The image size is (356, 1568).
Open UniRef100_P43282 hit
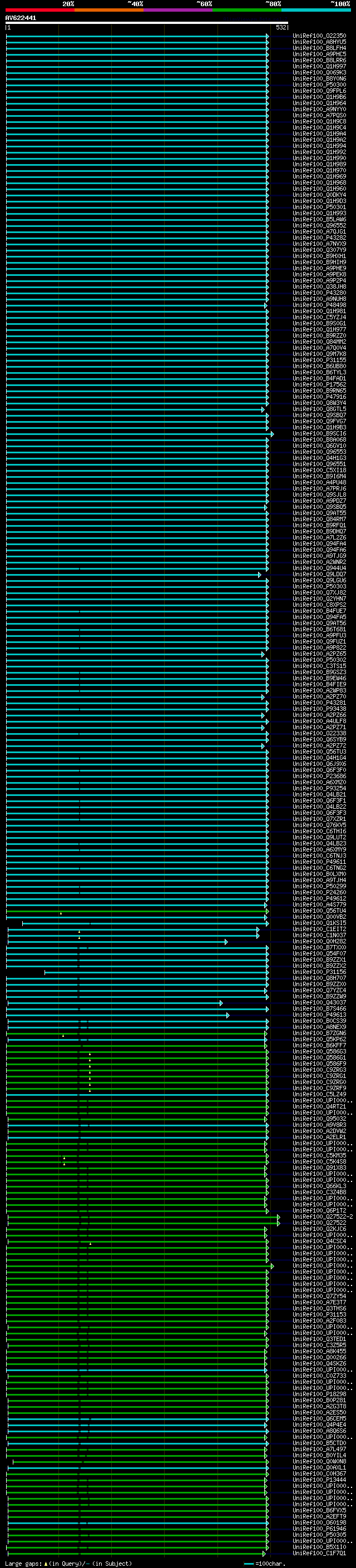(x=319, y=238)
